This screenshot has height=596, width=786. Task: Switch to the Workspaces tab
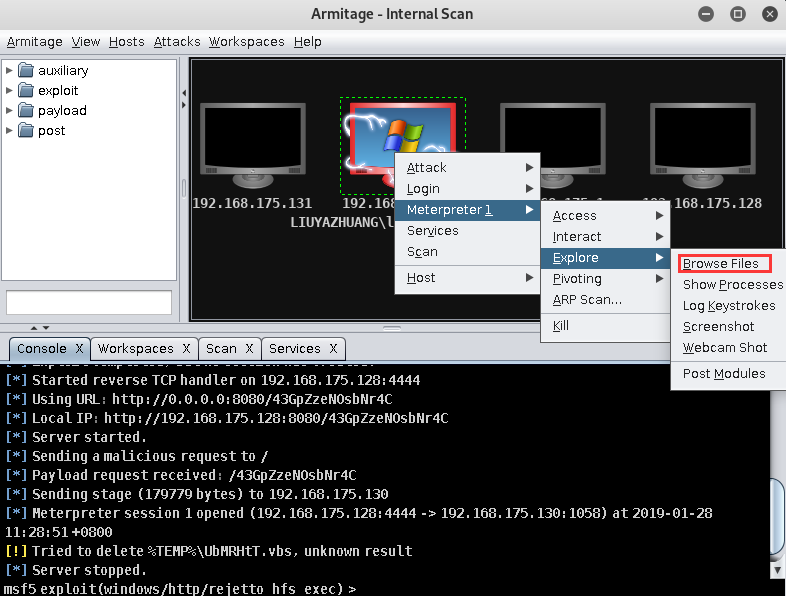coord(135,348)
